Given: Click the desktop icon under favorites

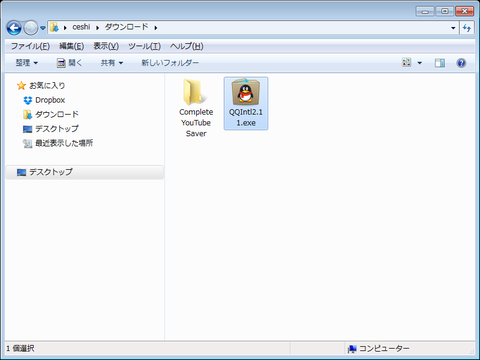Looking at the screenshot, I should tap(27, 129).
